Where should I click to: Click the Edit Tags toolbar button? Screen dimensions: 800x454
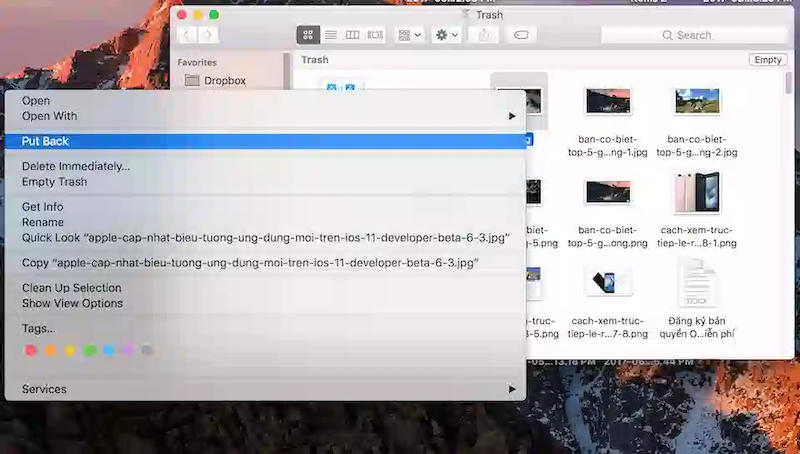coord(521,35)
